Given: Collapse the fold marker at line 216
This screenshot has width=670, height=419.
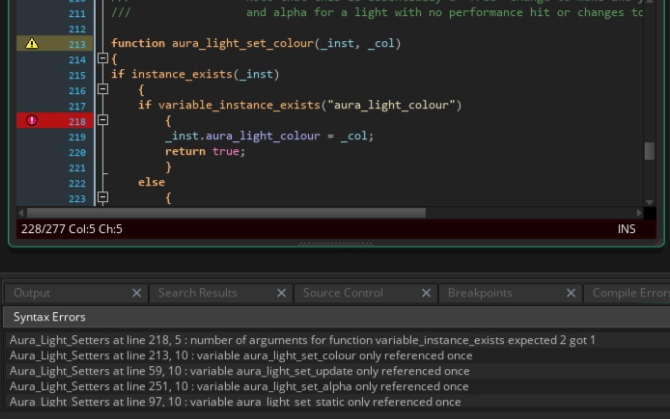Looking at the screenshot, I should tap(102, 90).
